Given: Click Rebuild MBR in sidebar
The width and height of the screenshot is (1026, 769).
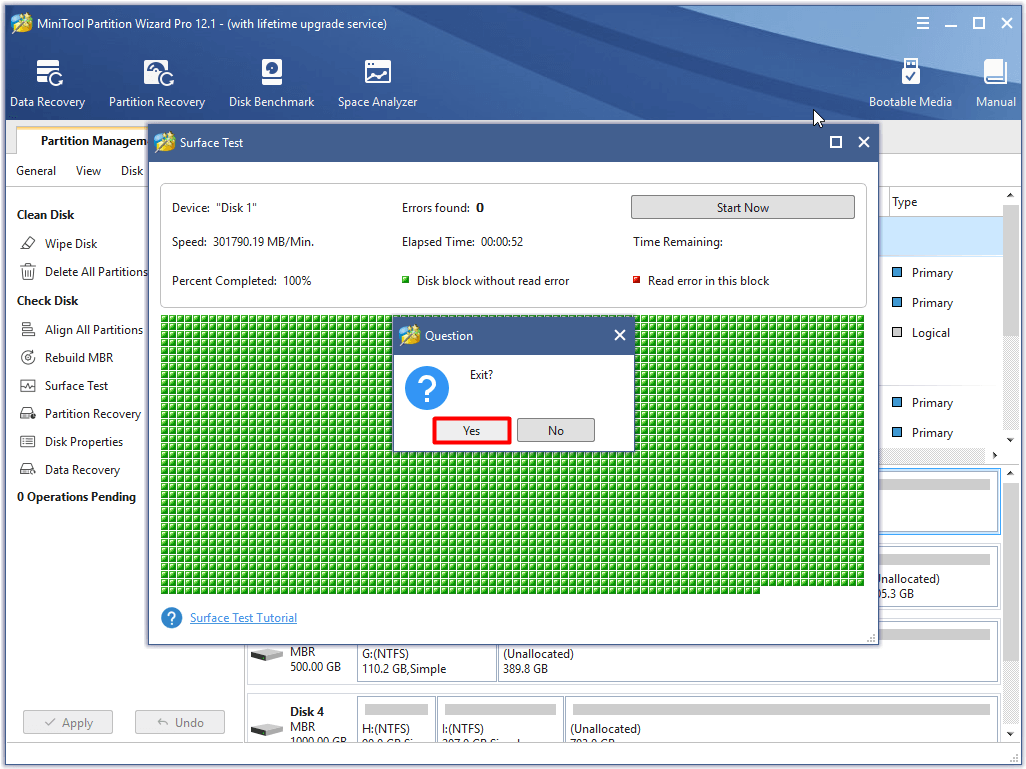Looking at the screenshot, I should pos(67,358).
